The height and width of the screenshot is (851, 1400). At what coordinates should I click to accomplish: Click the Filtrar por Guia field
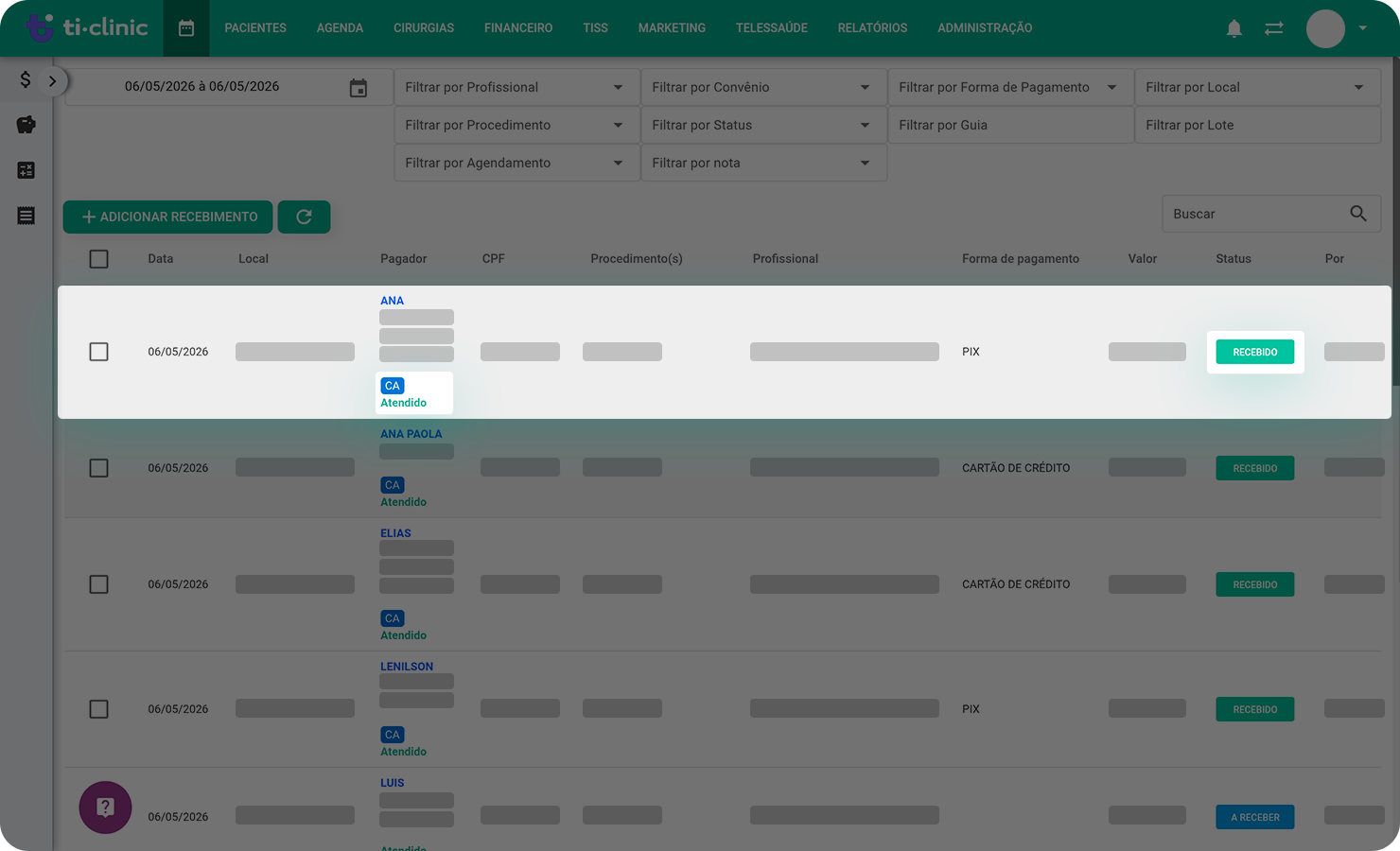(1010, 125)
